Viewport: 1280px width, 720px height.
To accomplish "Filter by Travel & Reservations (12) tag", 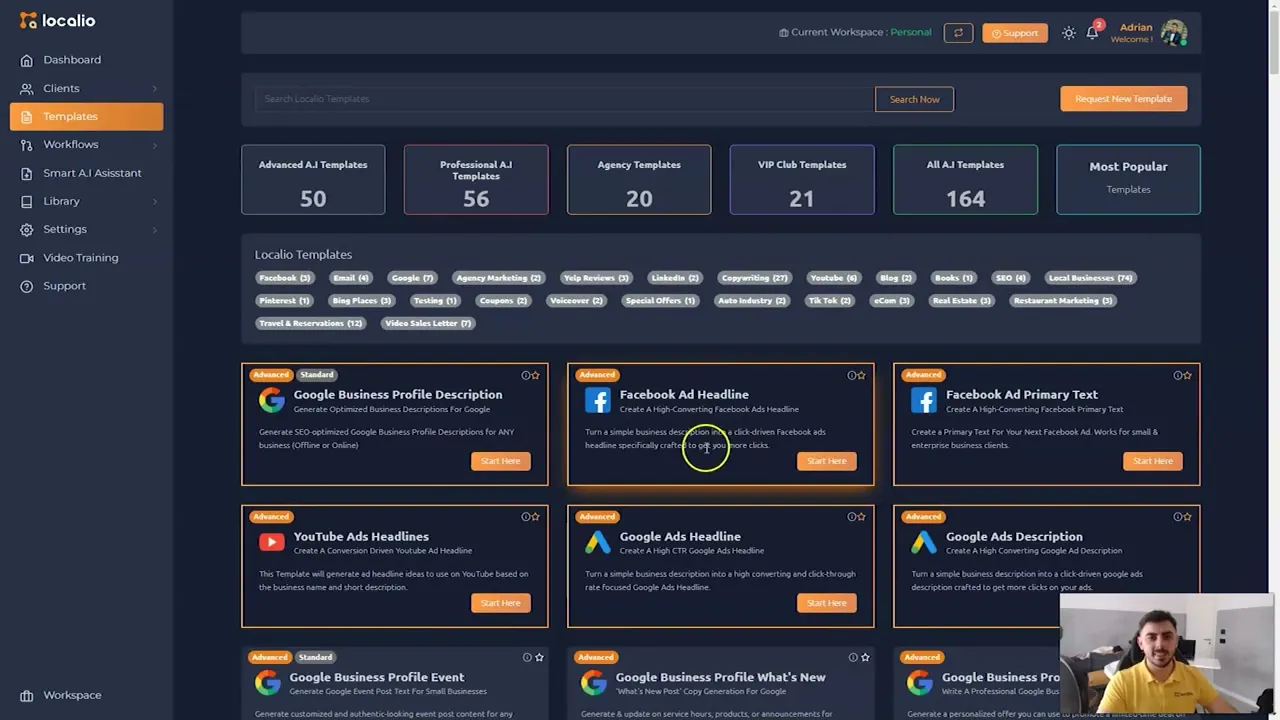I will click(311, 323).
